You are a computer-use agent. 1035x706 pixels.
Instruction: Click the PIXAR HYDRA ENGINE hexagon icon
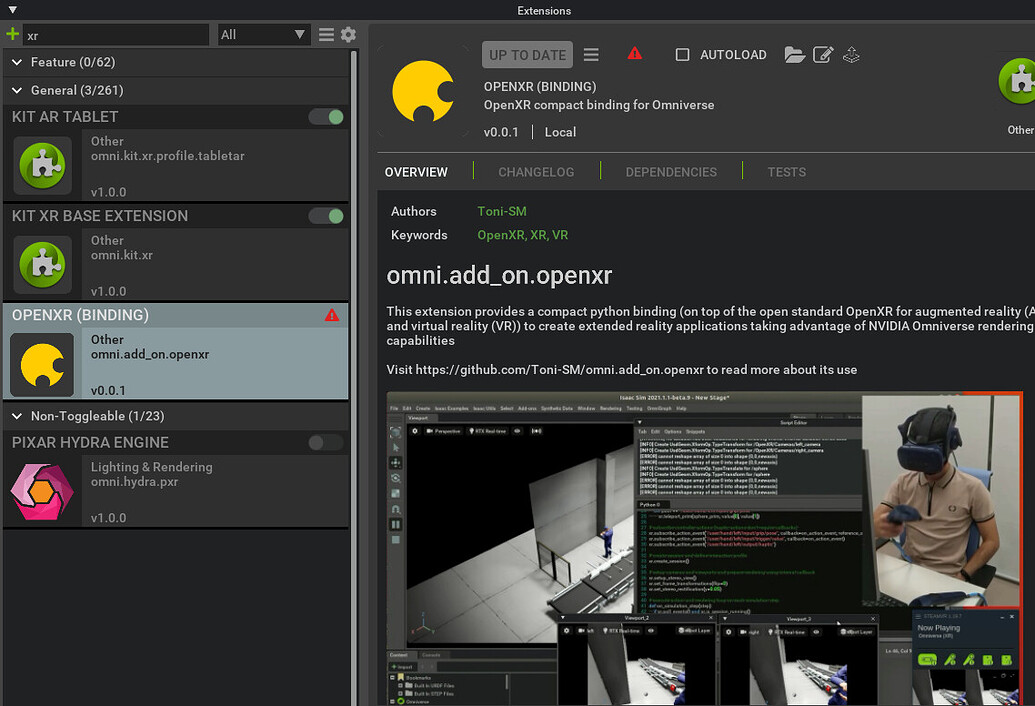pyautogui.click(x=41, y=491)
